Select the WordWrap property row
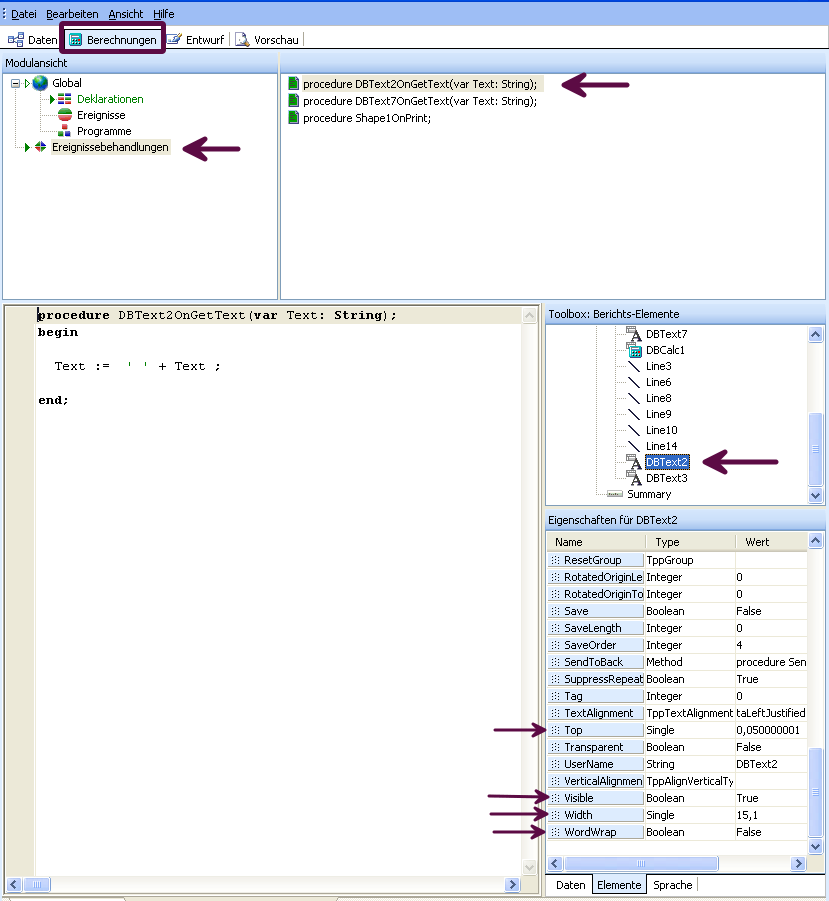The width and height of the screenshot is (829, 901). tap(677, 833)
